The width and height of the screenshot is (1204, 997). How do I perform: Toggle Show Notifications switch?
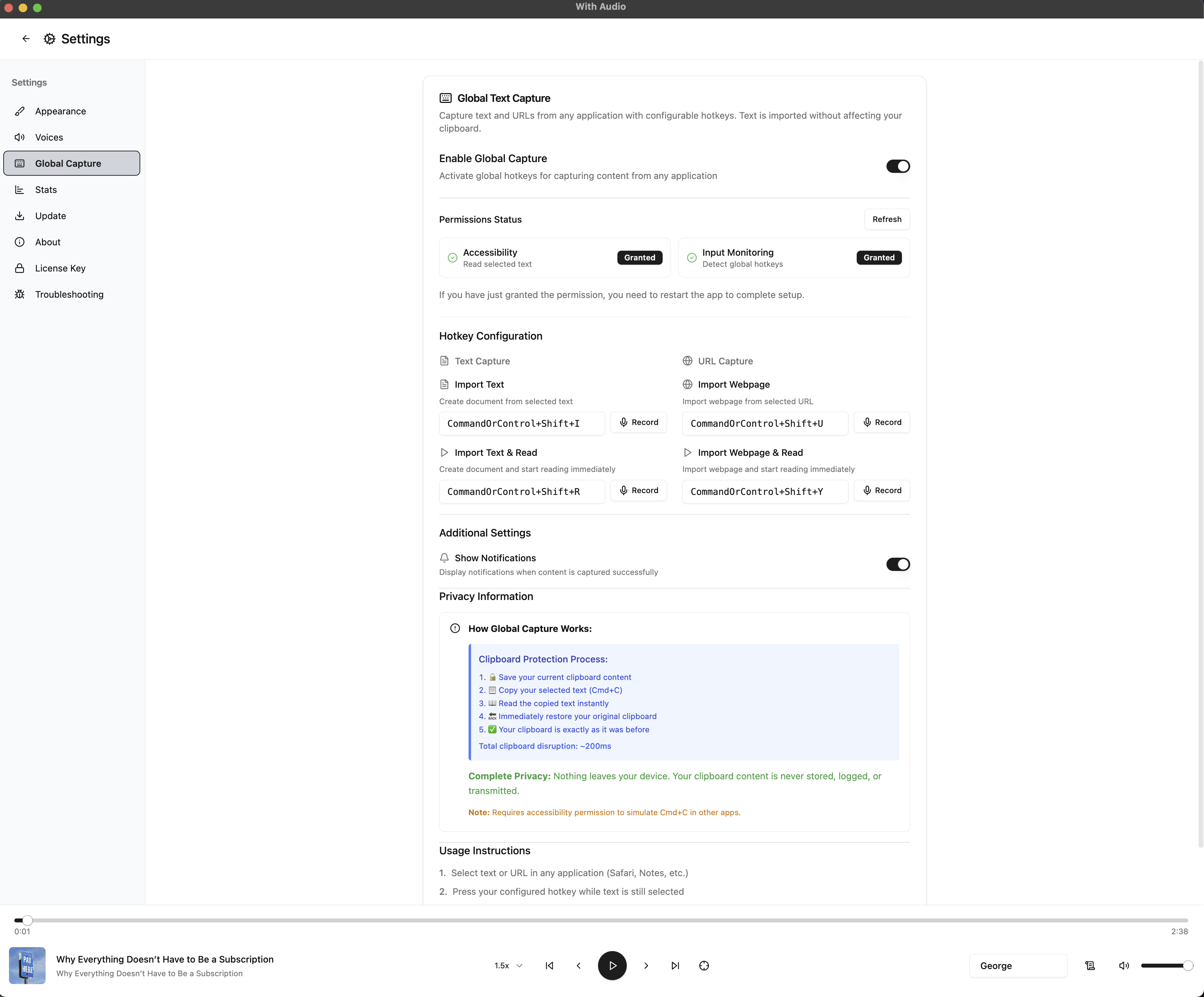897,564
